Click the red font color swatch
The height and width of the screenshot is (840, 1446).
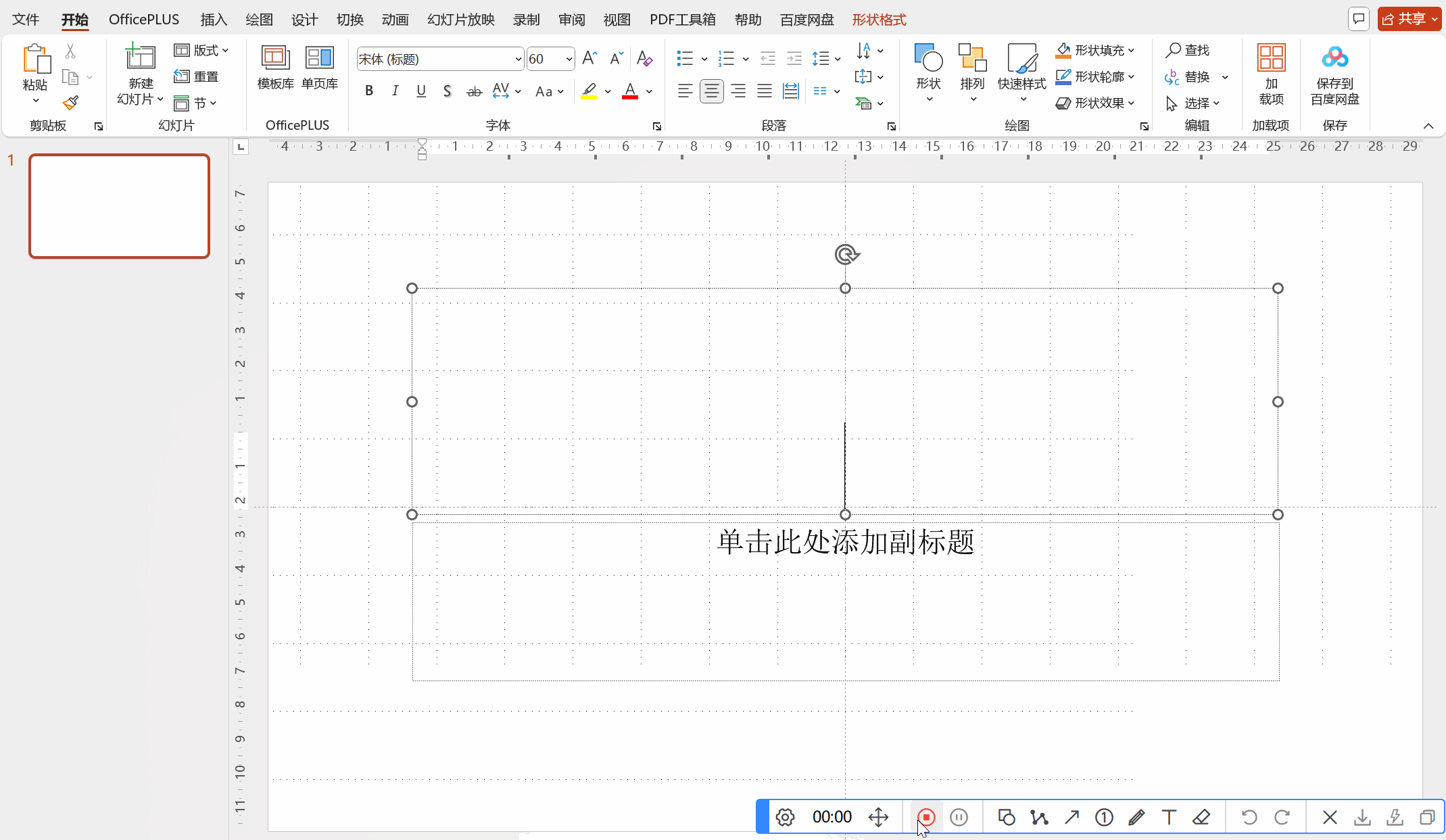point(630,91)
